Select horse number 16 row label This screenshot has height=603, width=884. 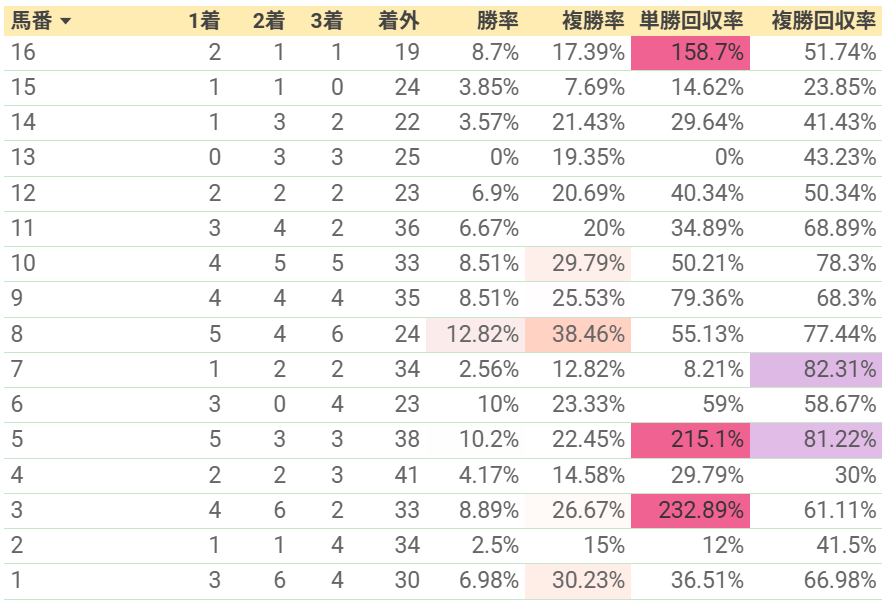pos(23,52)
